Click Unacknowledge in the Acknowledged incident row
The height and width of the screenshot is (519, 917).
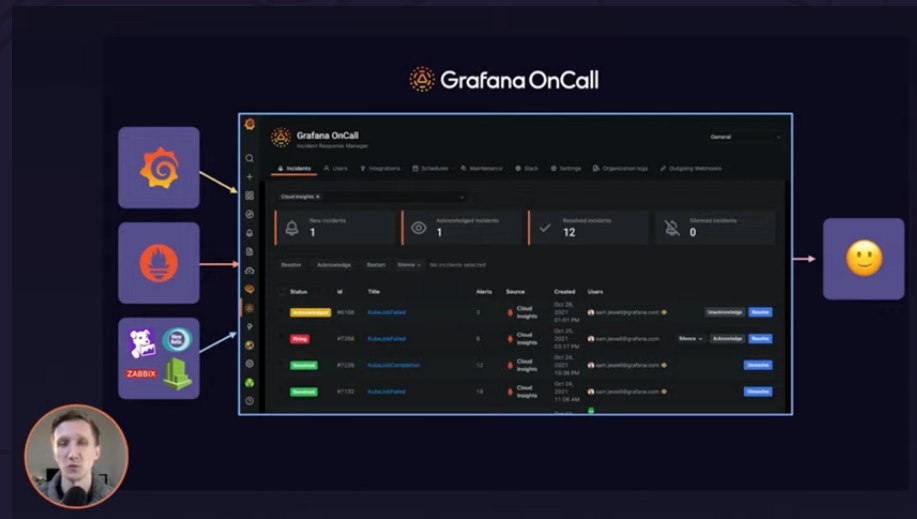[x=725, y=312]
